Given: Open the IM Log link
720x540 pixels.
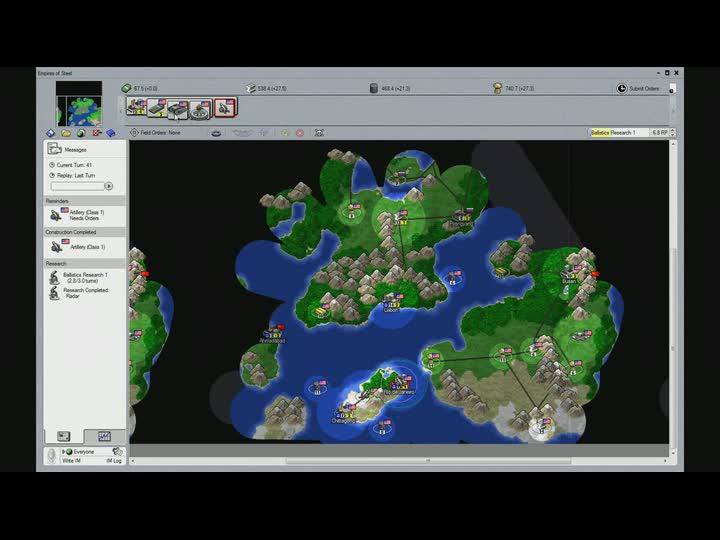Looking at the screenshot, I should tap(114, 461).
